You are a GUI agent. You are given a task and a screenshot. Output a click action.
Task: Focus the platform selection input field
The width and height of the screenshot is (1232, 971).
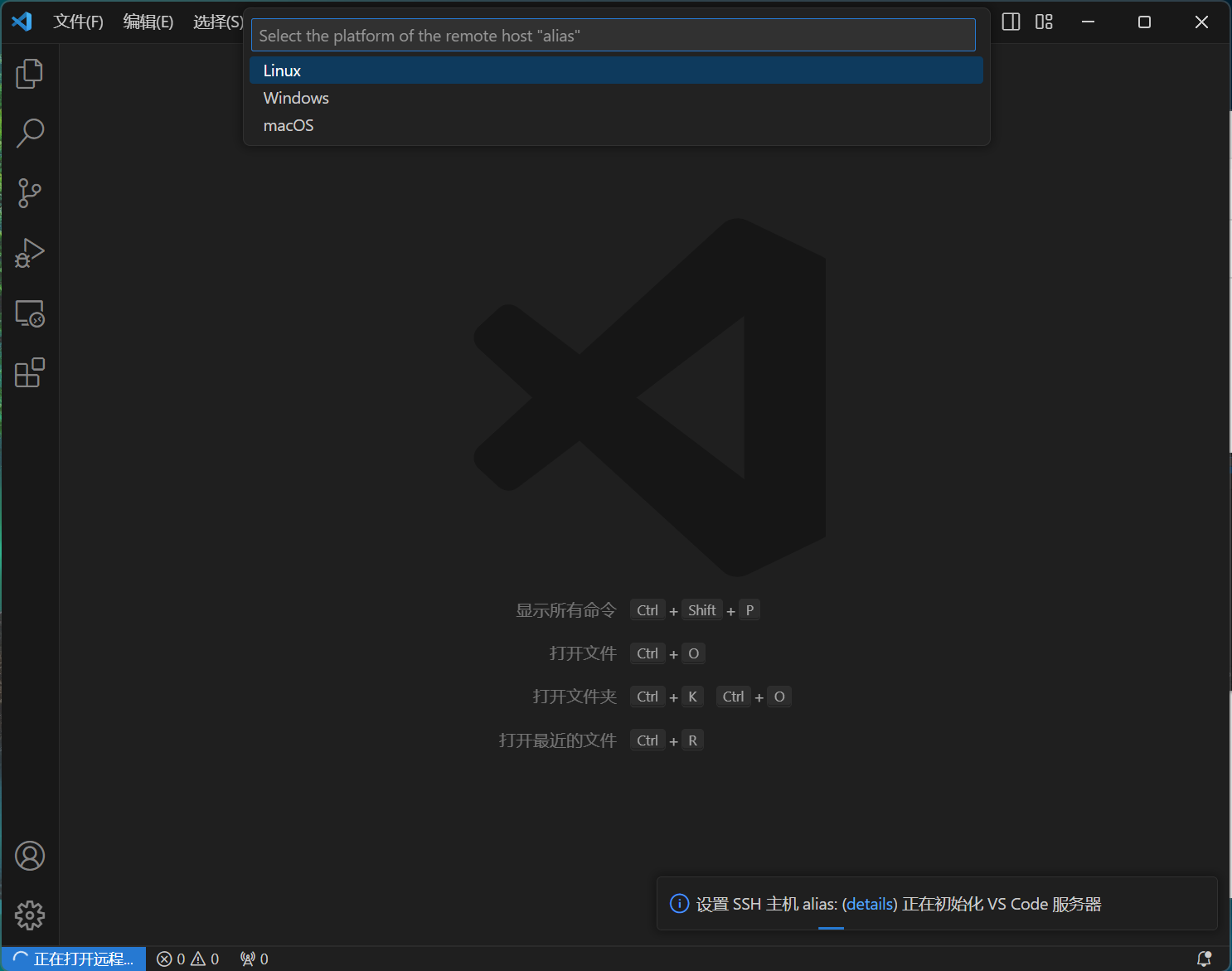[x=614, y=36]
